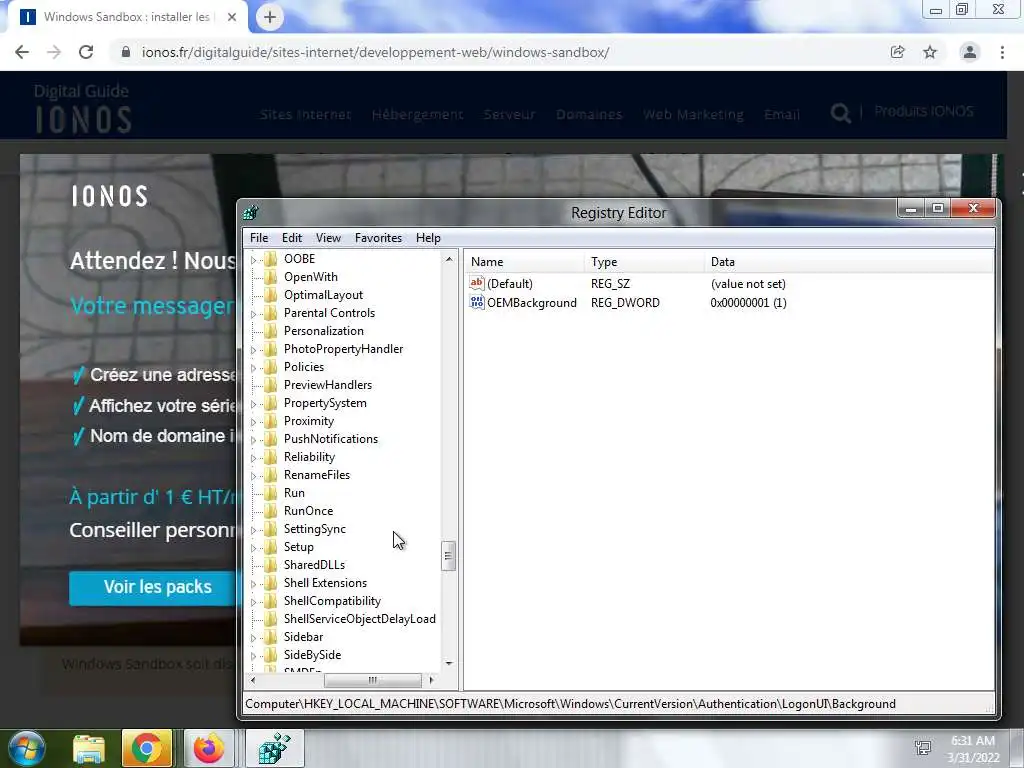Expand the PhotoPropertyHandler key
1024x768 pixels.
[x=253, y=350]
